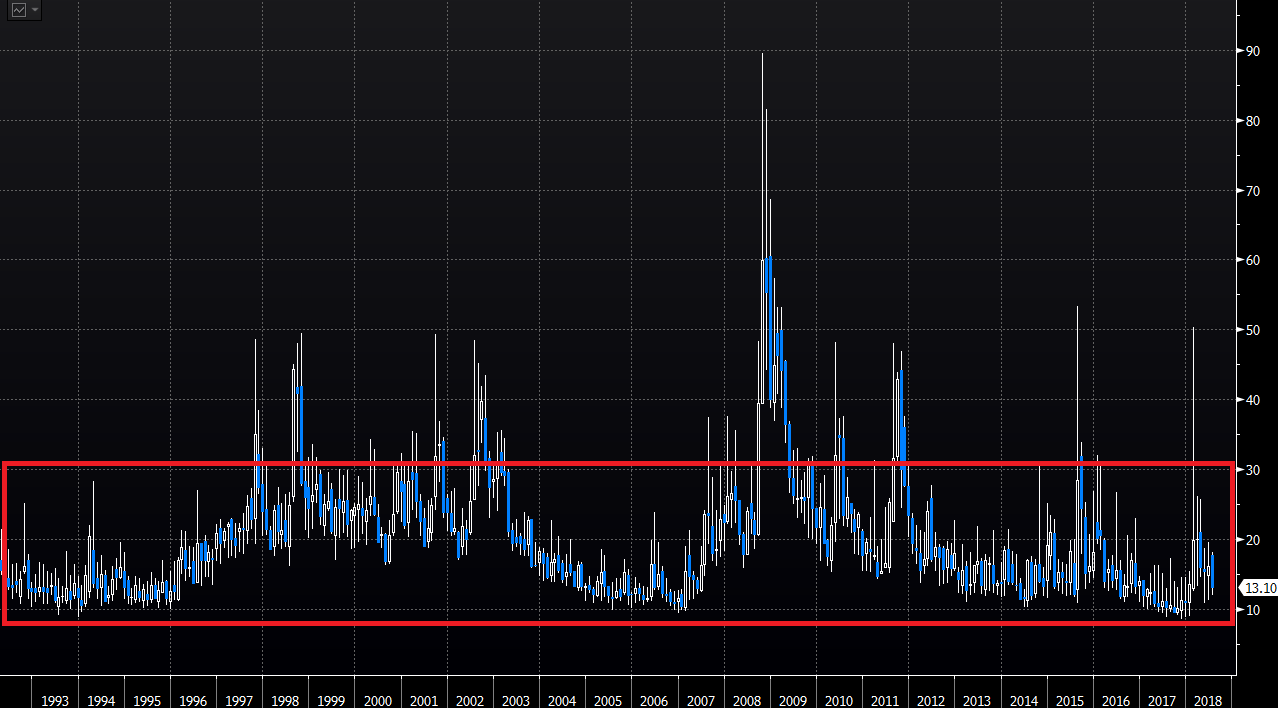Select the 2000 label on the time axis

coord(378,702)
